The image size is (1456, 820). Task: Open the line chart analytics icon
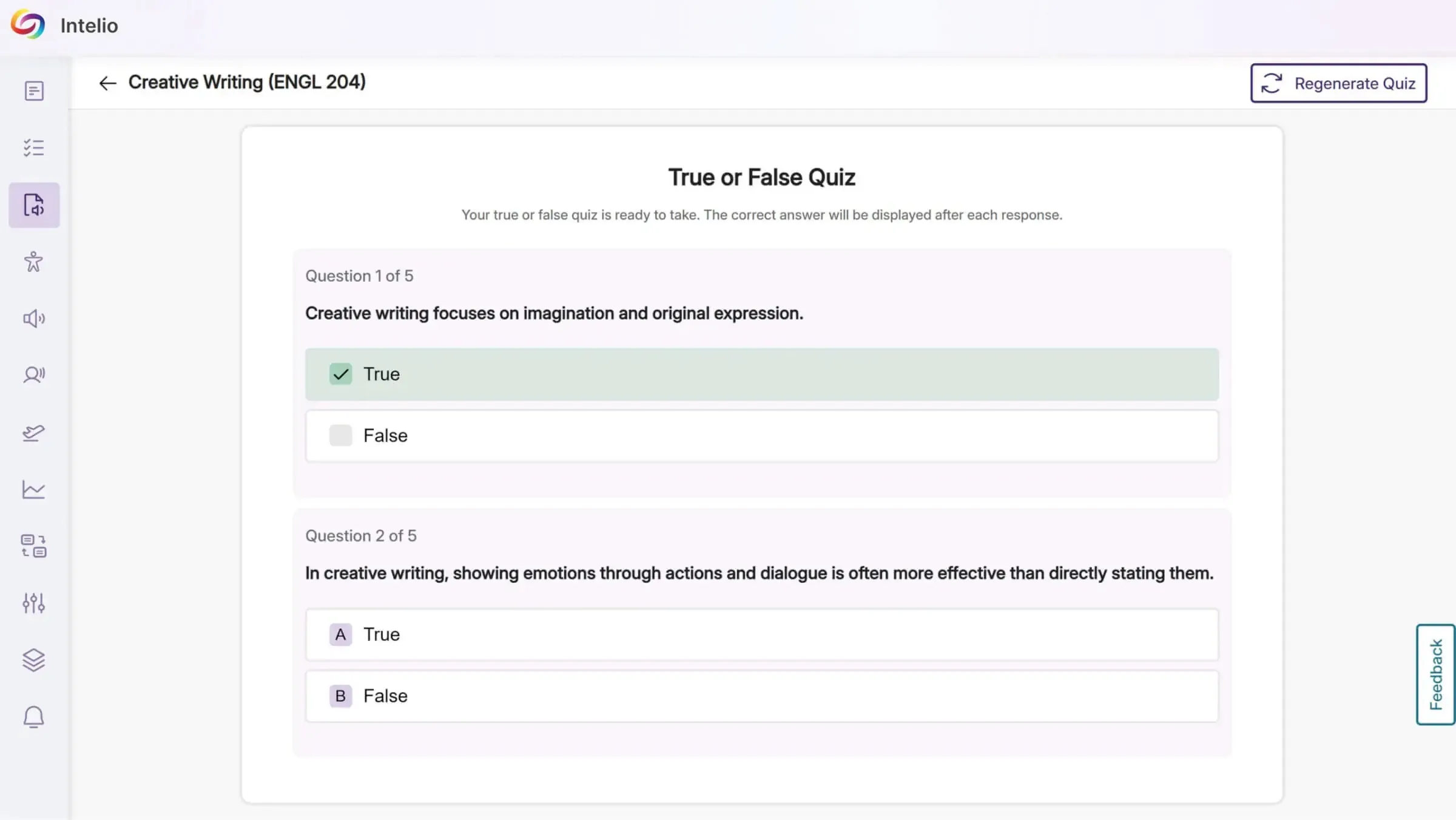point(34,489)
